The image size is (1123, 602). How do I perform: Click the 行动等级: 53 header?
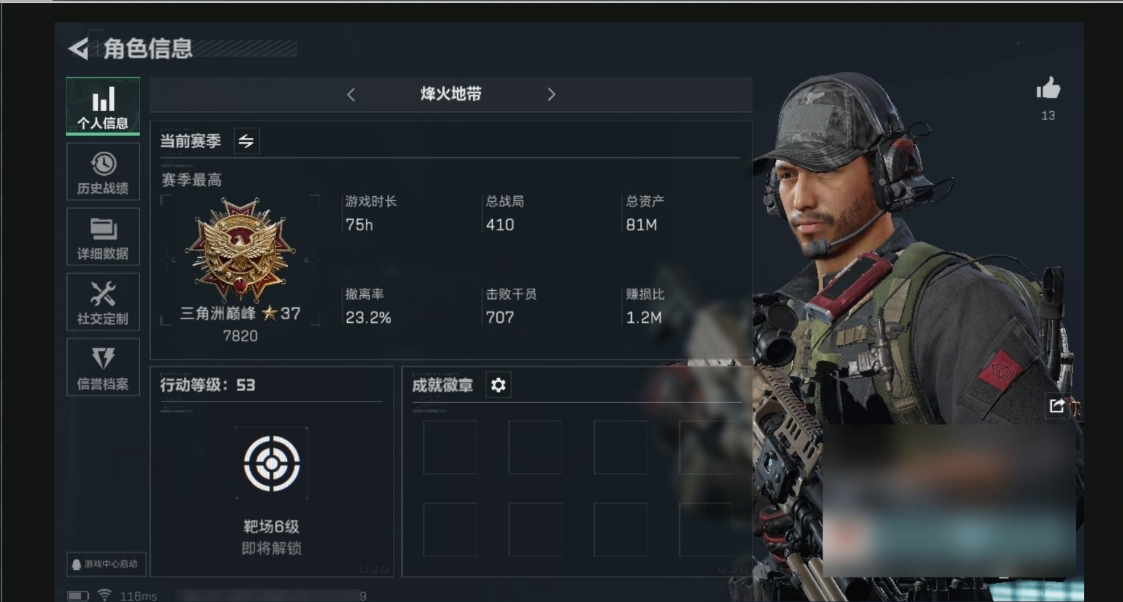tap(208, 385)
